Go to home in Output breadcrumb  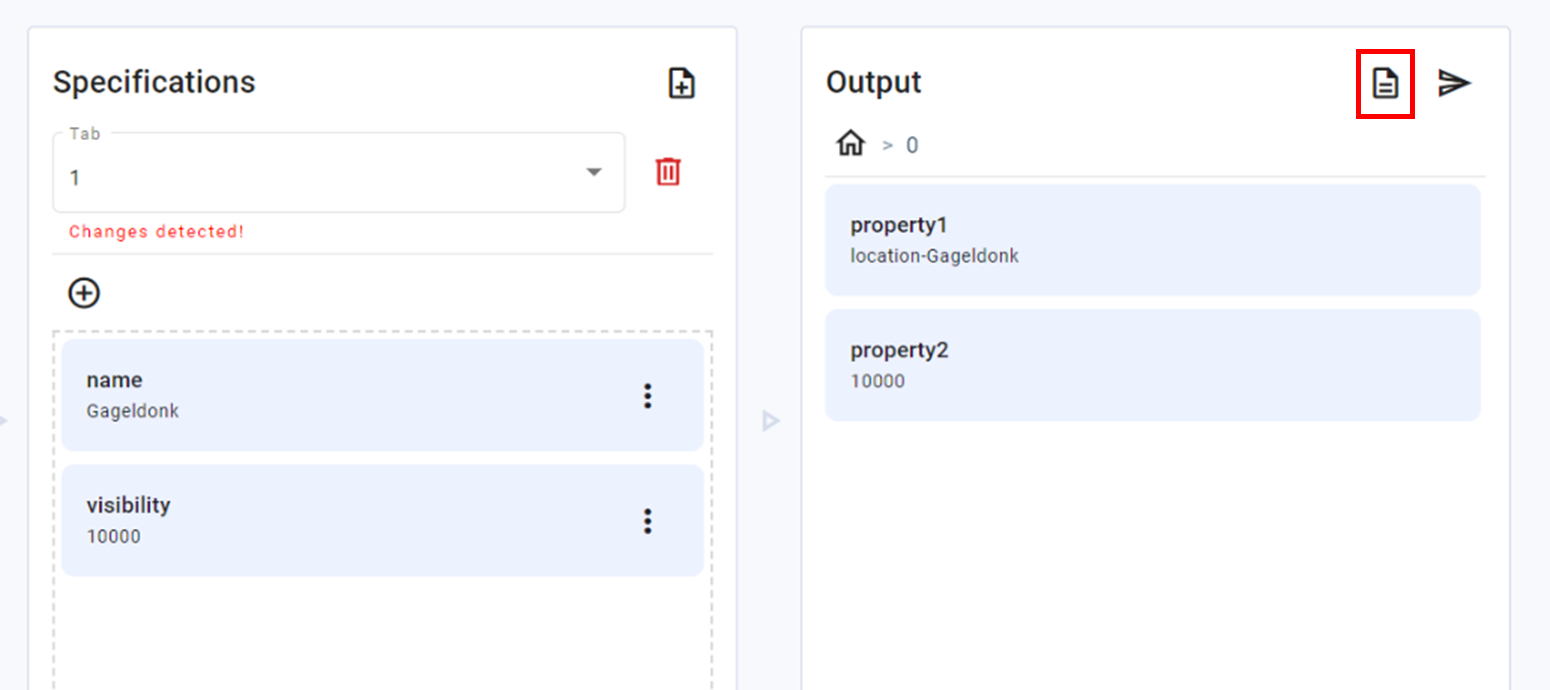pyautogui.click(x=850, y=144)
